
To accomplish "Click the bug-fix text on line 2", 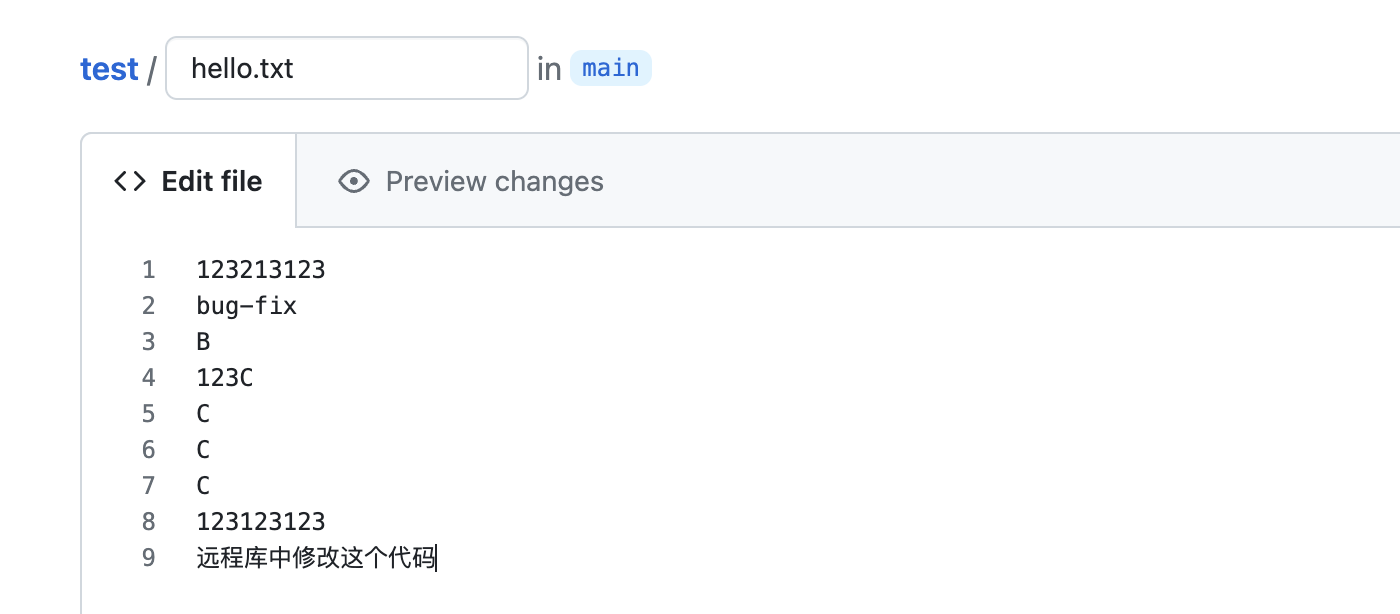I will [x=247, y=306].
